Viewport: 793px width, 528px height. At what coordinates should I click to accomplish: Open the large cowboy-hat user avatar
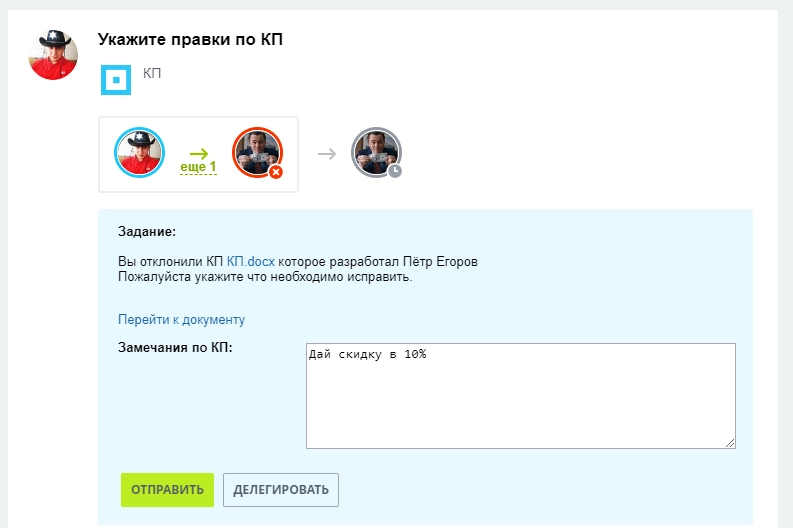pos(53,55)
